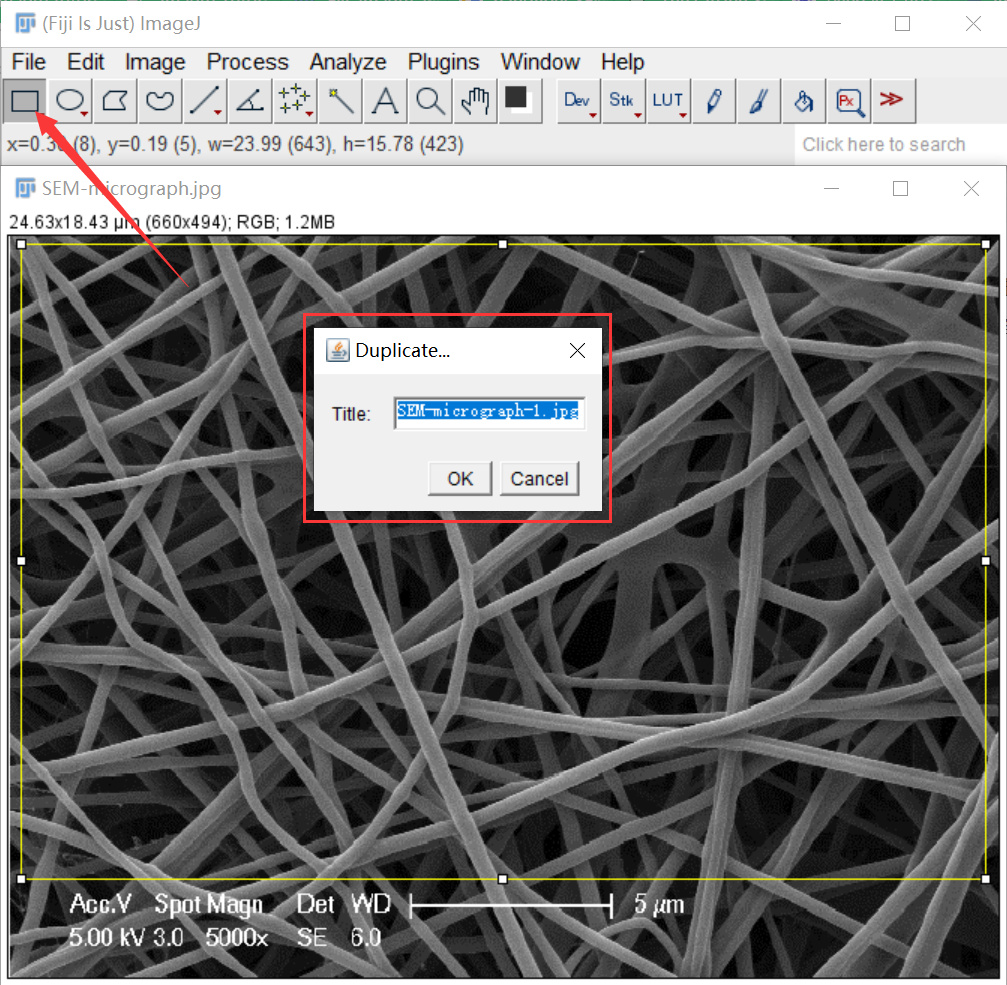1007x985 pixels.
Task: Cancel the Duplicate dialog
Action: [539, 479]
